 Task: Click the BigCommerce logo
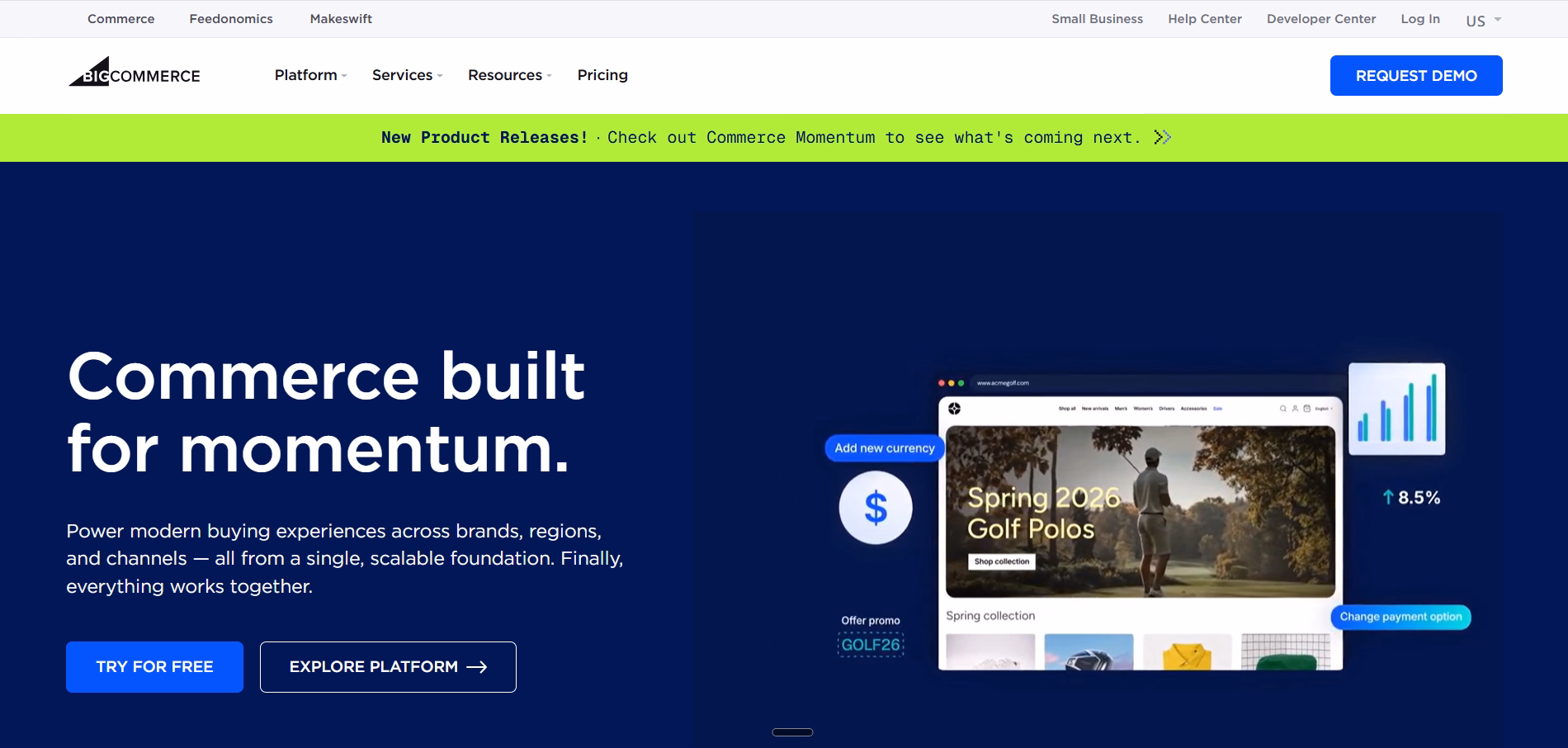click(x=135, y=72)
